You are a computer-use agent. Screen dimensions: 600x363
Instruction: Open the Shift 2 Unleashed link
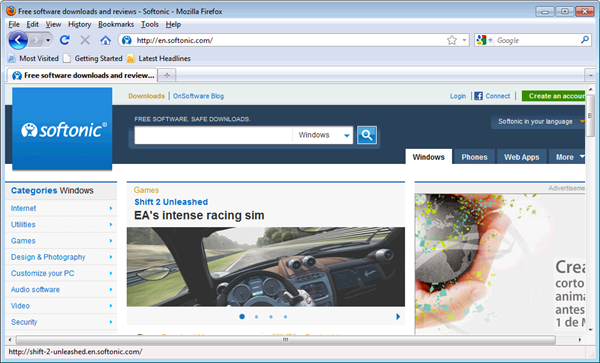[x=171, y=202]
